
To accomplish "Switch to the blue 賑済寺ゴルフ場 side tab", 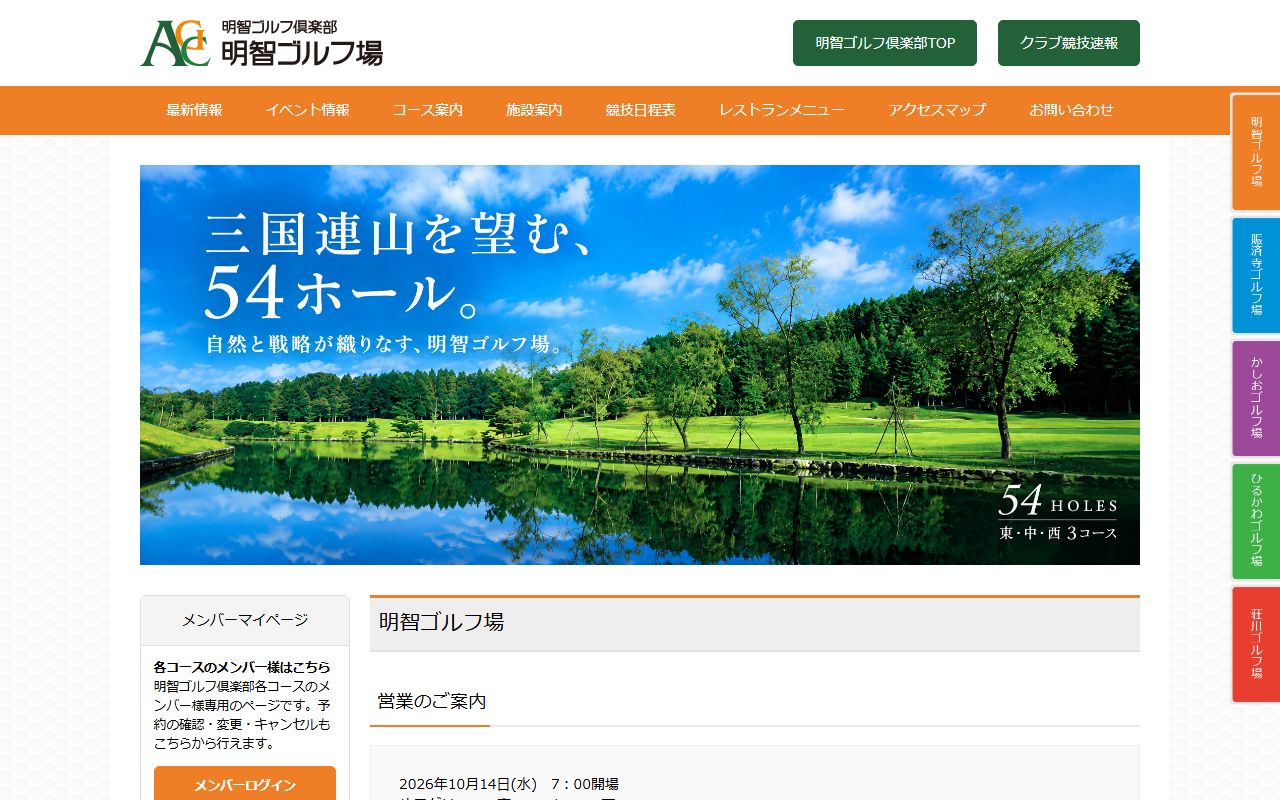I will pyautogui.click(x=1256, y=275).
